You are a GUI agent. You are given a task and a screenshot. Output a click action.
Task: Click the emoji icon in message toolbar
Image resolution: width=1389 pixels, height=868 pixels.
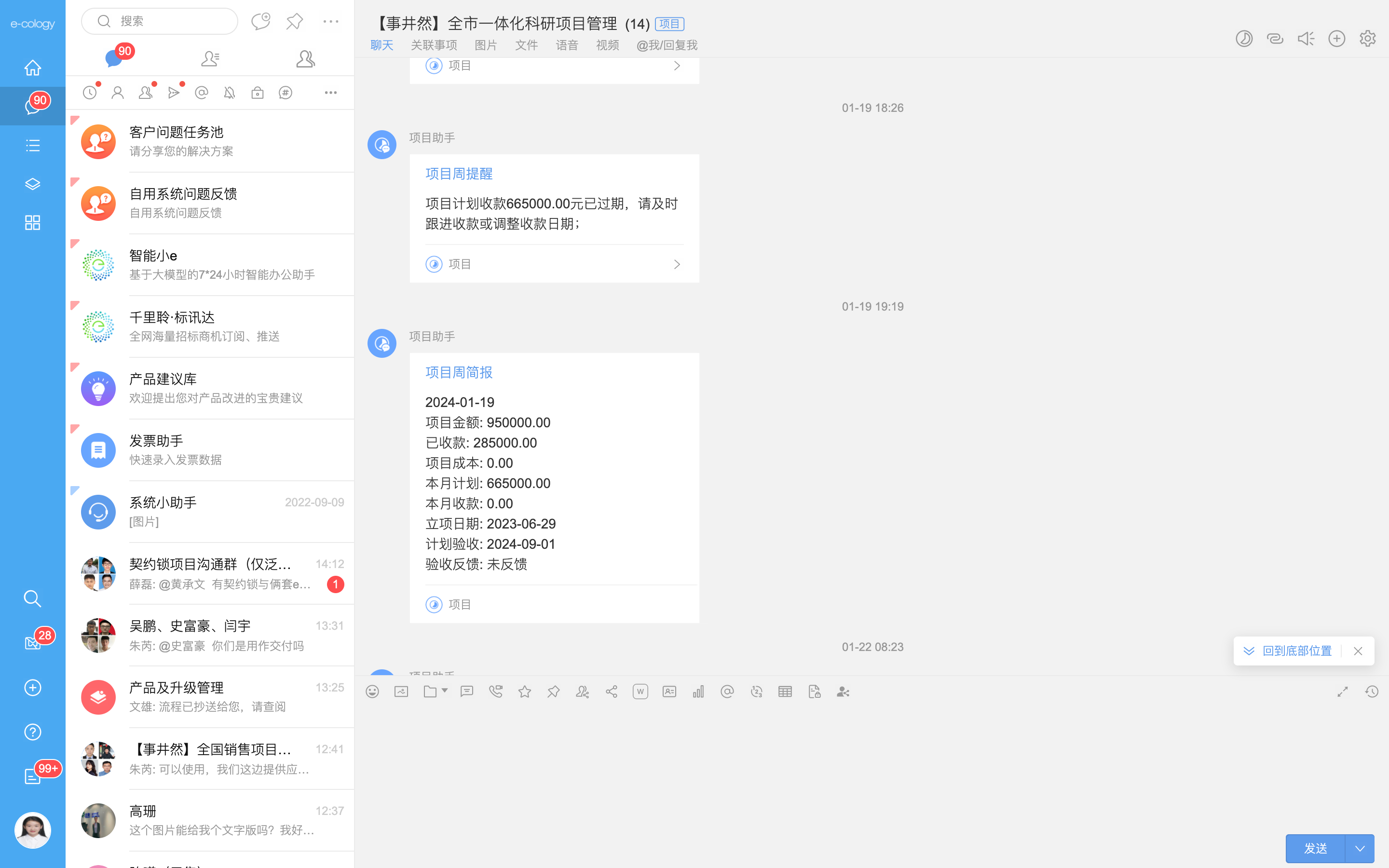pos(372,692)
